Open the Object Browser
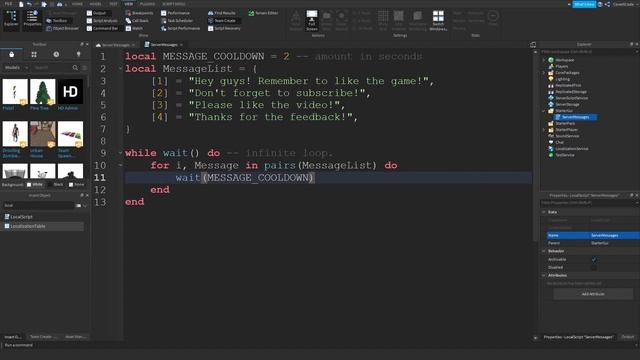Screen dimensions: 640x360 (x=62, y=29)
